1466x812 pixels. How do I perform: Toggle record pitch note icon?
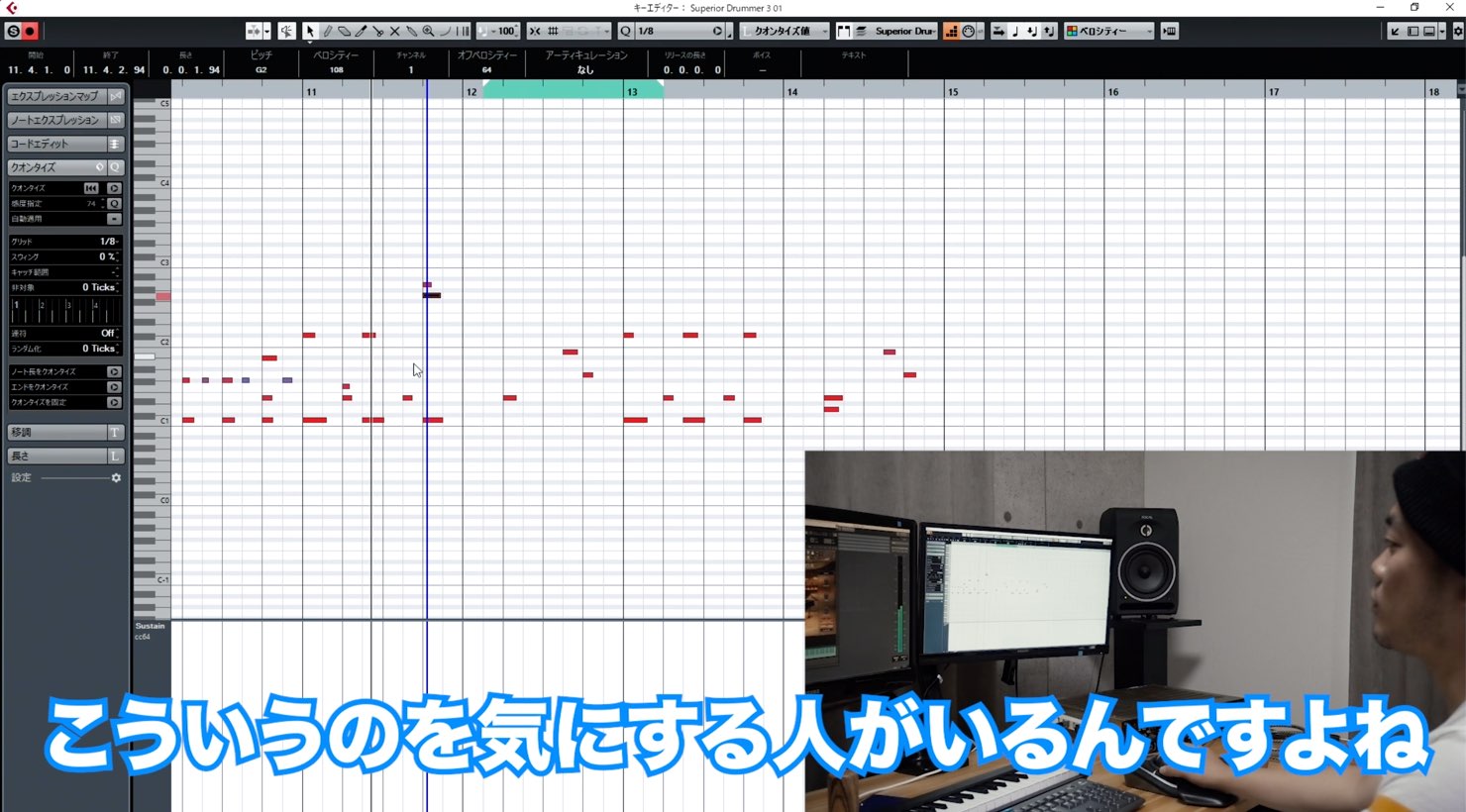click(x=1015, y=32)
